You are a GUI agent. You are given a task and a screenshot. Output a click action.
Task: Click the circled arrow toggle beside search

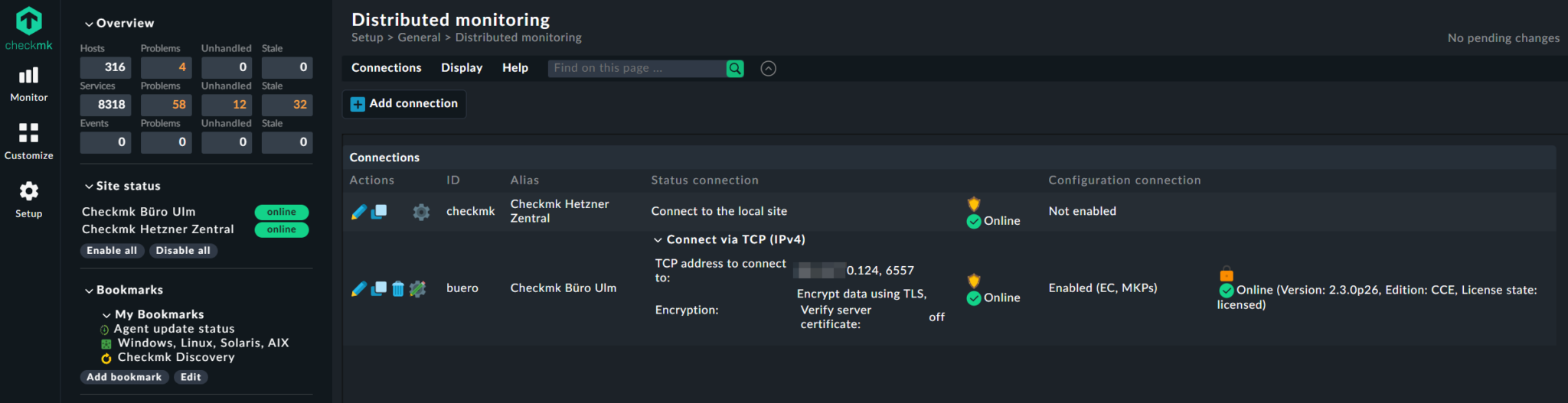click(769, 69)
